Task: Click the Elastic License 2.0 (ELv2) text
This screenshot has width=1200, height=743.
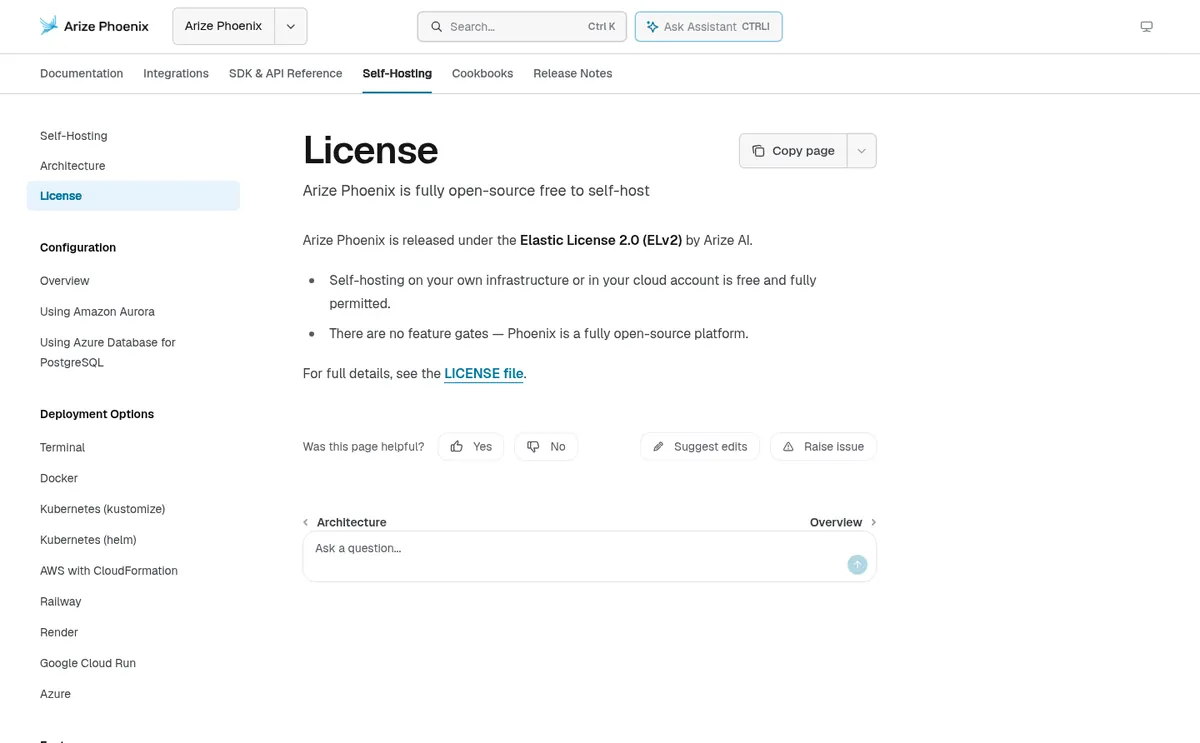Action: [x=601, y=240]
